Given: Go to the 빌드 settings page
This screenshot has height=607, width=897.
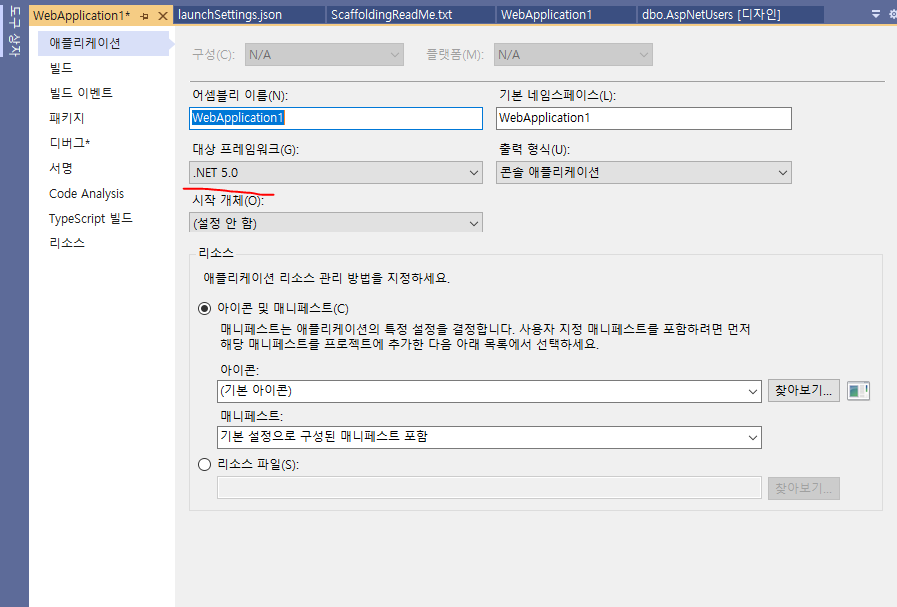Looking at the screenshot, I should point(61,68).
